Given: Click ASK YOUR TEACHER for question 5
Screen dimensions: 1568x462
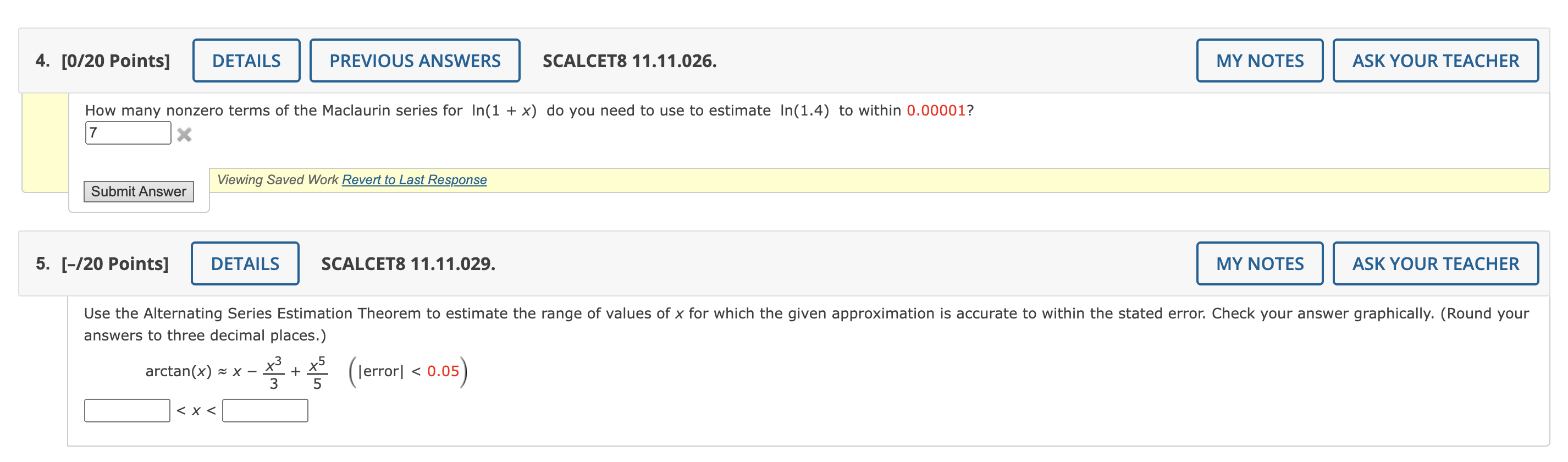Looking at the screenshot, I should 1436,263.
